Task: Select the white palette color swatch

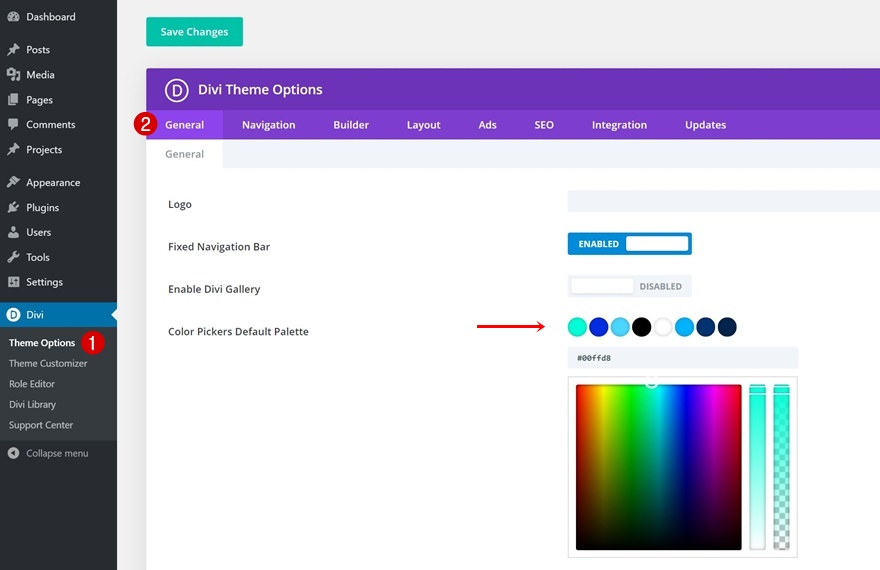Action: (x=663, y=327)
